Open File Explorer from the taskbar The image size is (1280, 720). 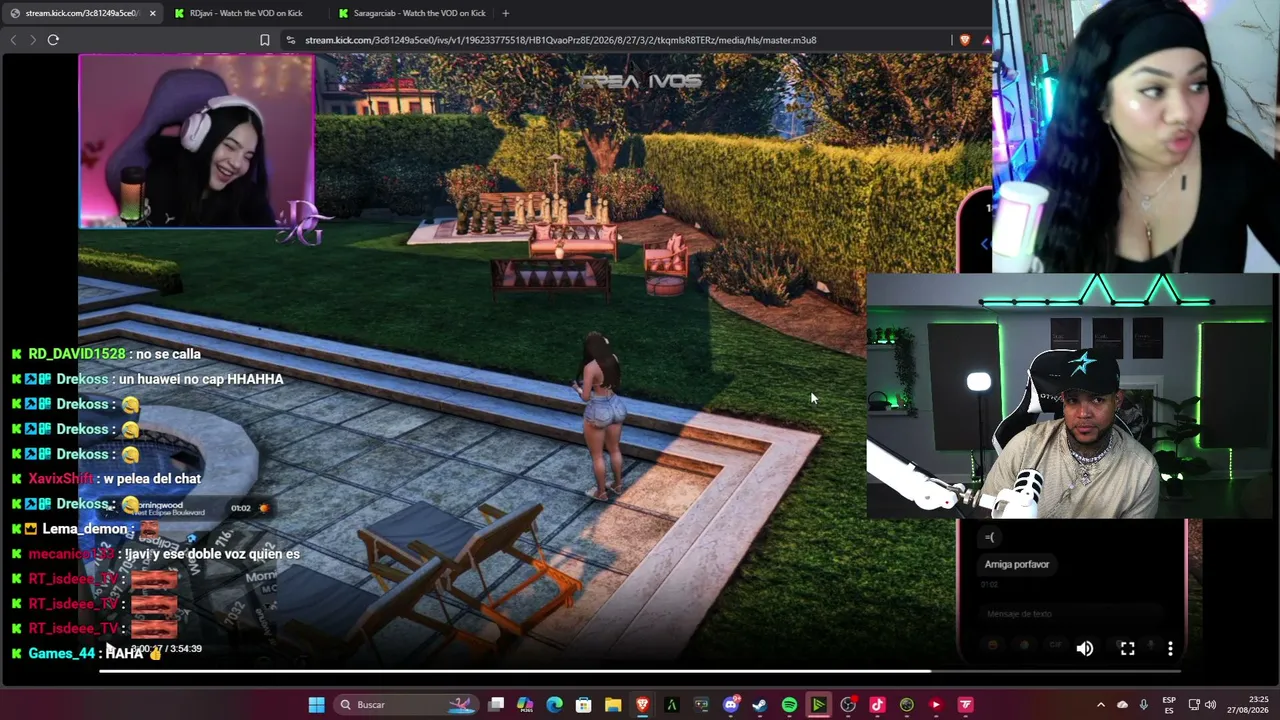[x=613, y=705]
